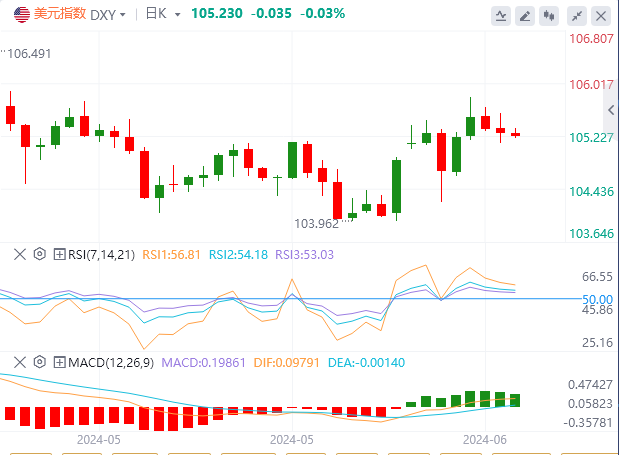Click the 103.962 low label
619x455 pixels.
coord(317,224)
